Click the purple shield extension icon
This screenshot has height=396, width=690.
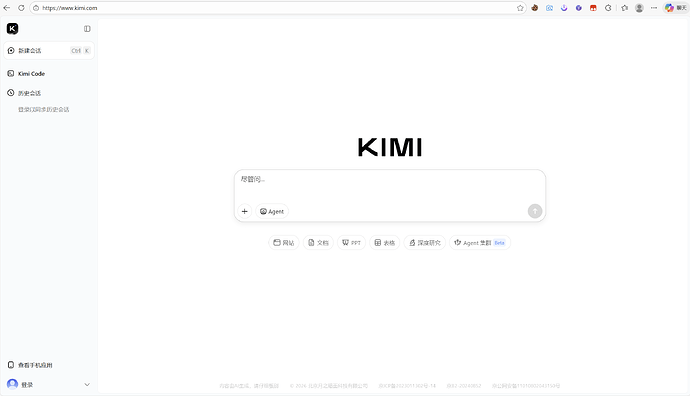click(579, 8)
